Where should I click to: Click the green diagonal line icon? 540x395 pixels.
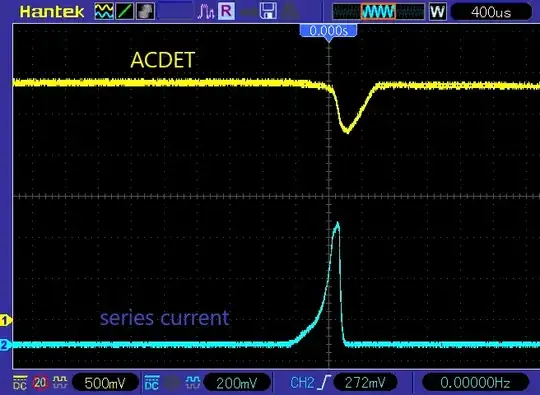(x=125, y=11)
